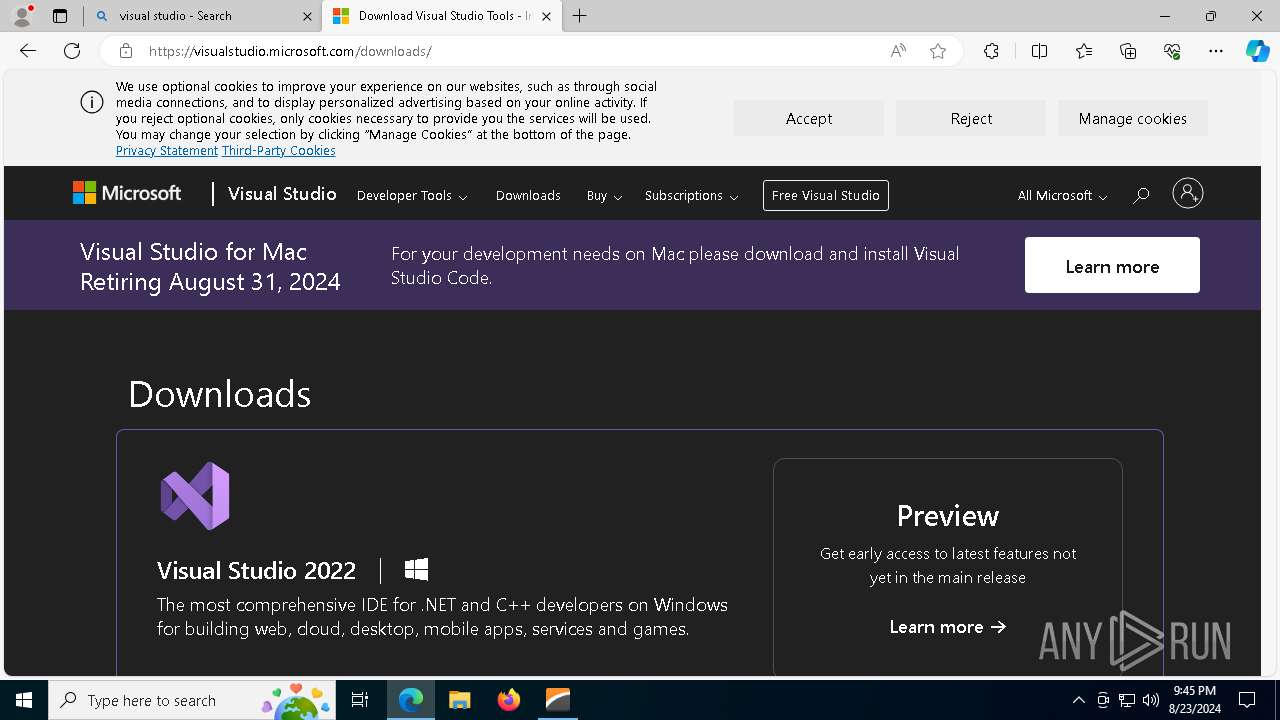Click the taskbar search box

[192, 700]
